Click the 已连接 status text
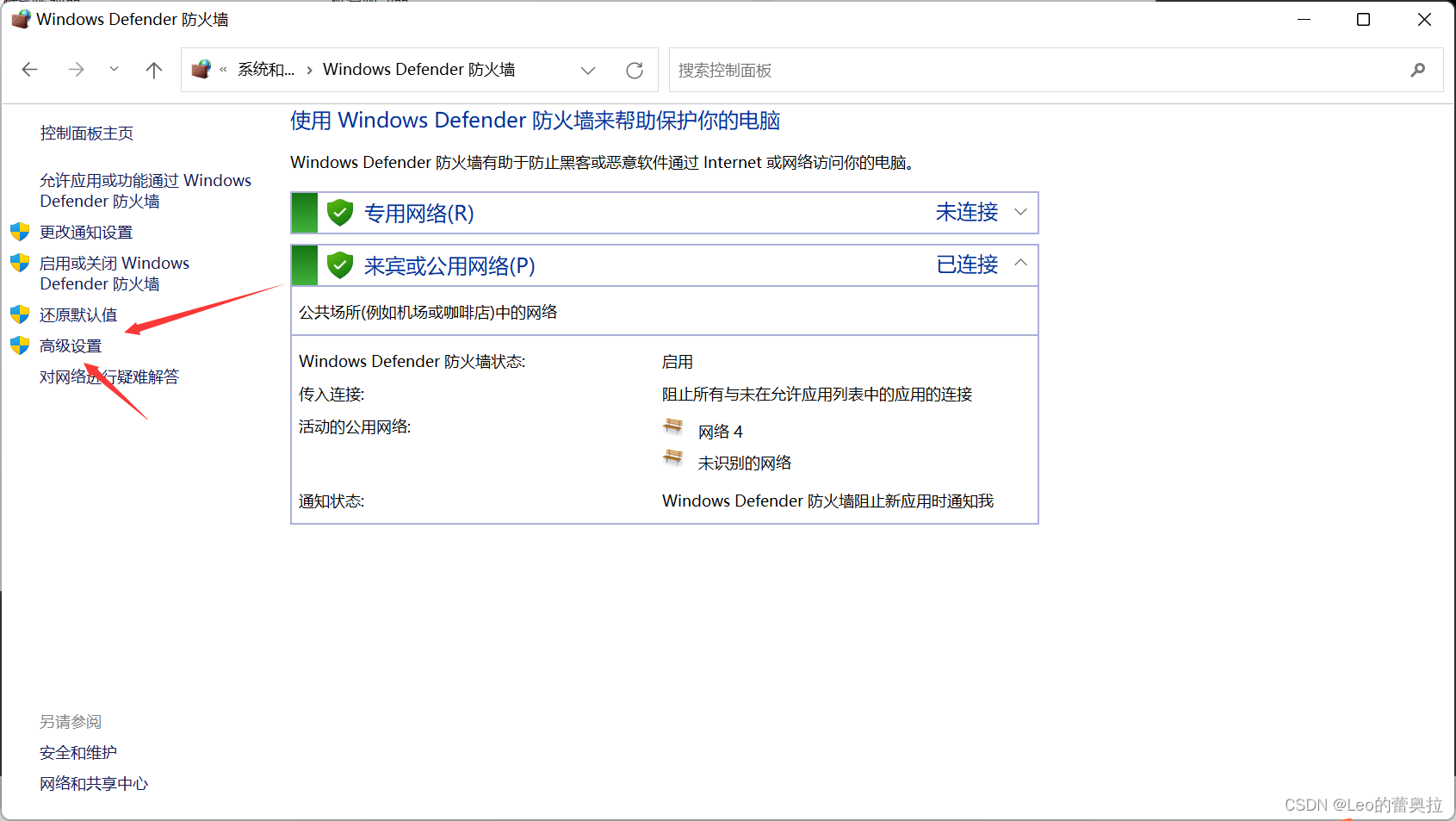This screenshot has height=821, width=1456. point(967,264)
